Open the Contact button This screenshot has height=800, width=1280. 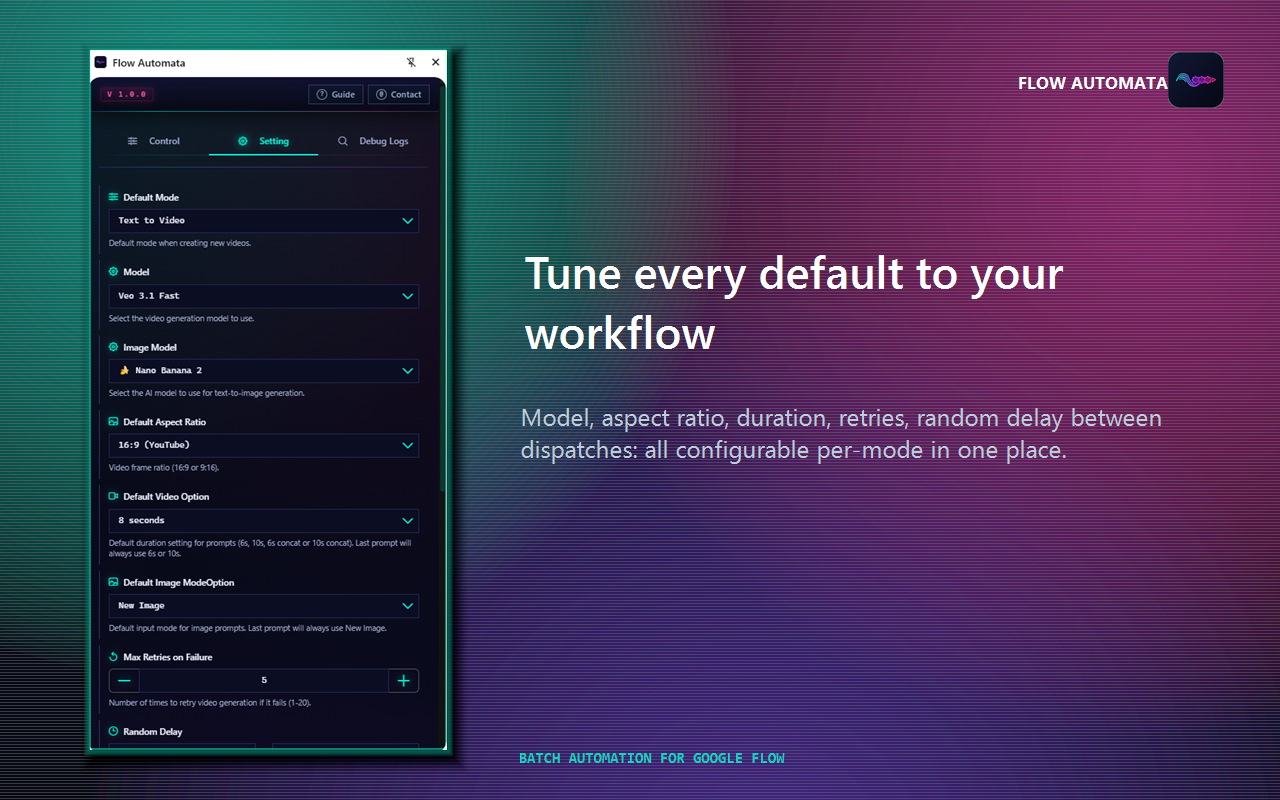coord(399,95)
